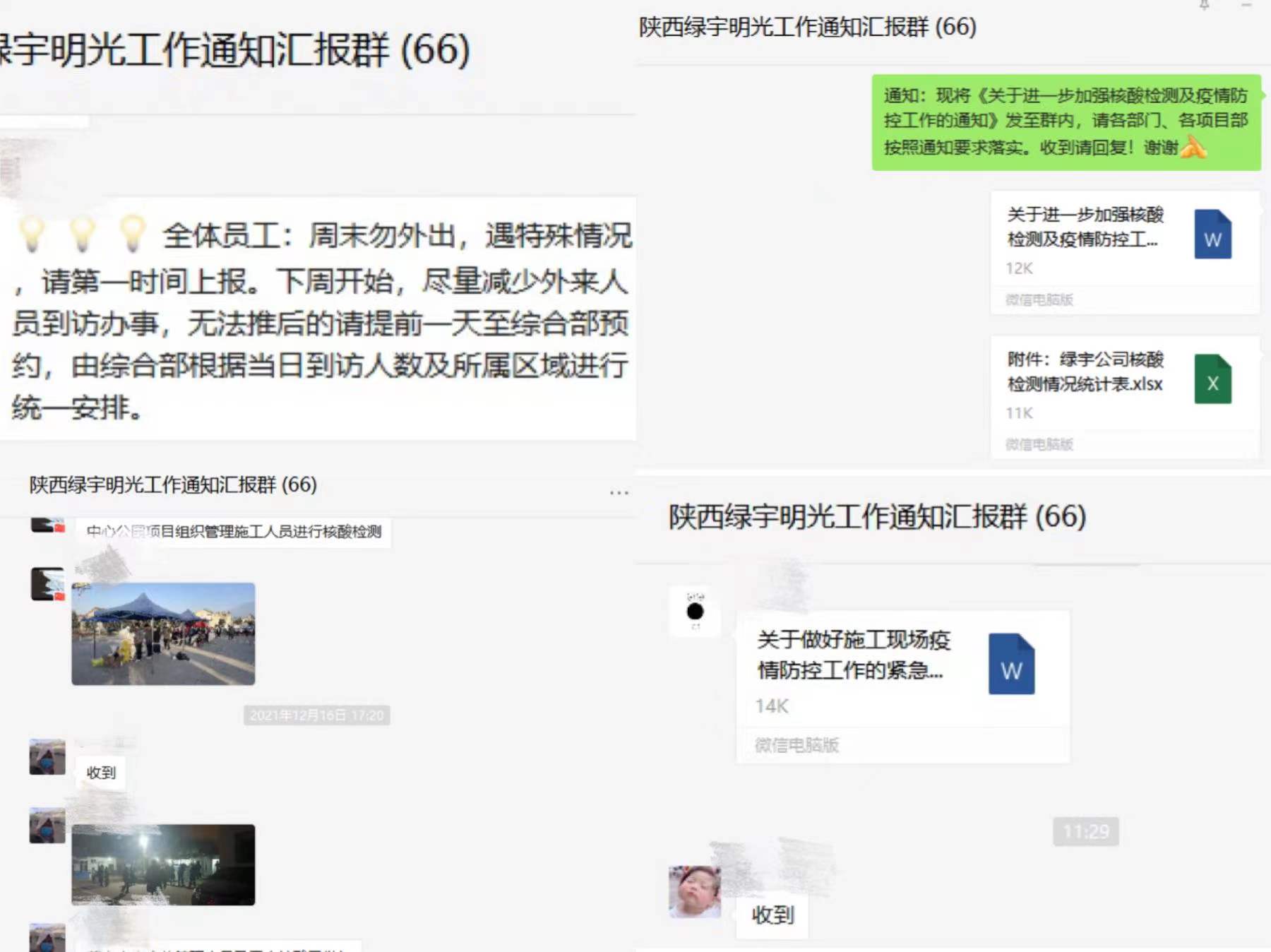Click the timestamp 11:29
The width and height of the screenshot is (1271, 952).
tap(1087, 831)
